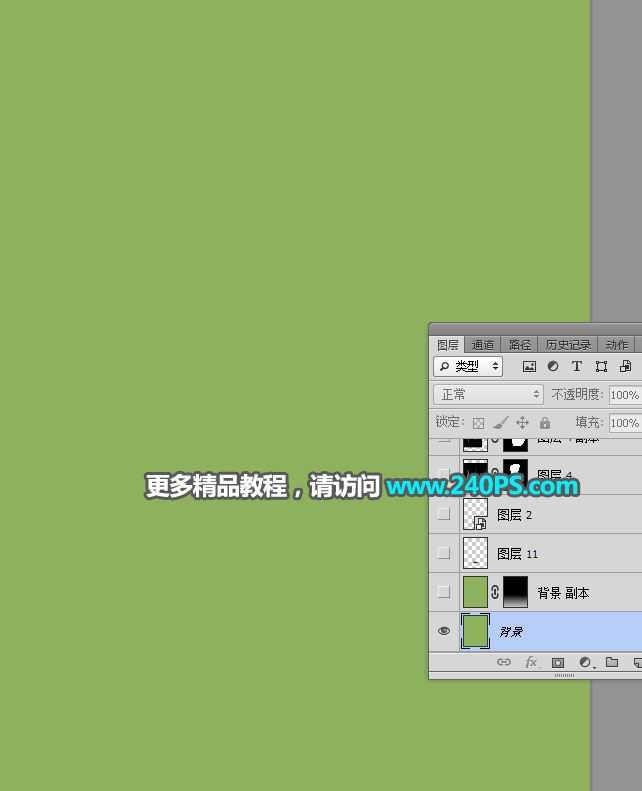Screen dimensions: 642x791
Task: Click the lock transparent pixels icon
Action: [x=478, y=423]
